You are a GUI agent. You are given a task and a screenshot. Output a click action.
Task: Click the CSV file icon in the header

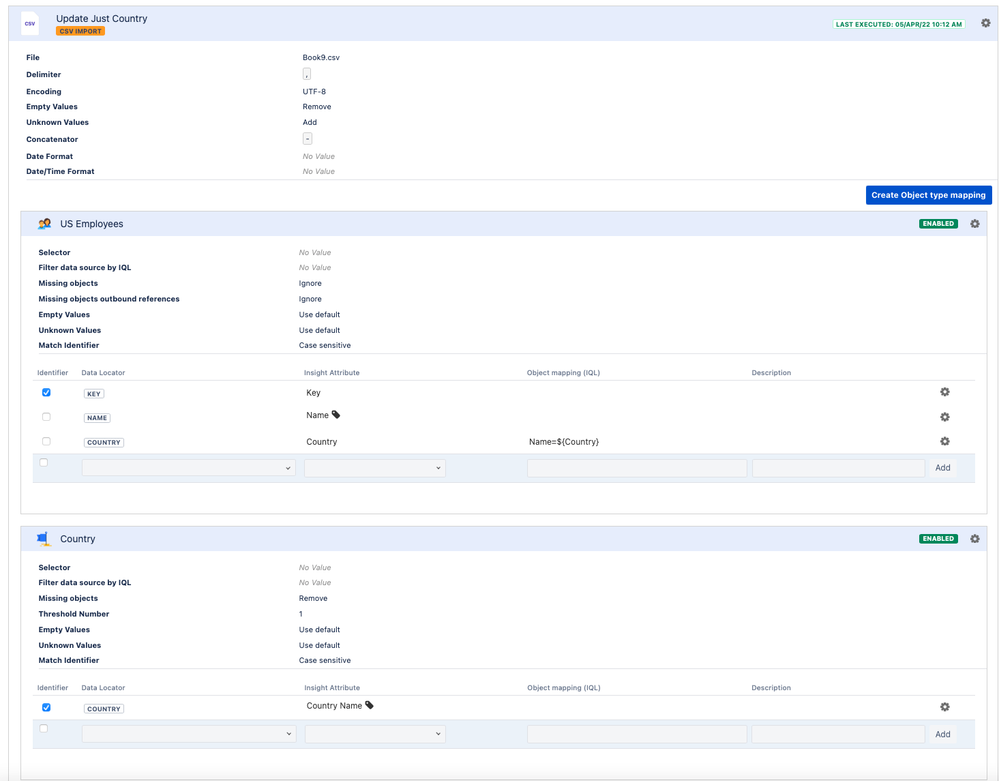30,24
